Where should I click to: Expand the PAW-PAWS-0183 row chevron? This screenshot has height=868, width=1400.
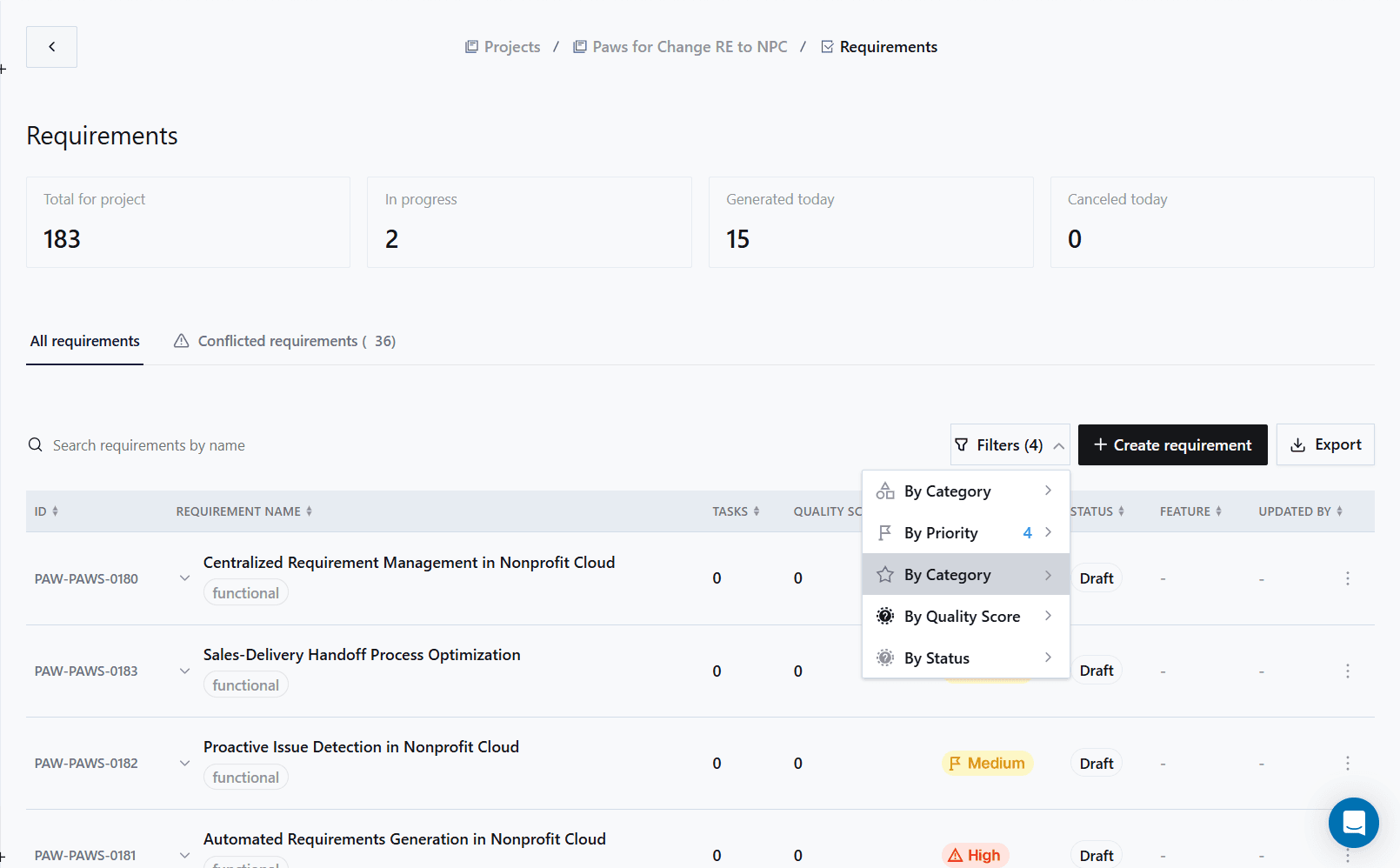pos(183,671)
